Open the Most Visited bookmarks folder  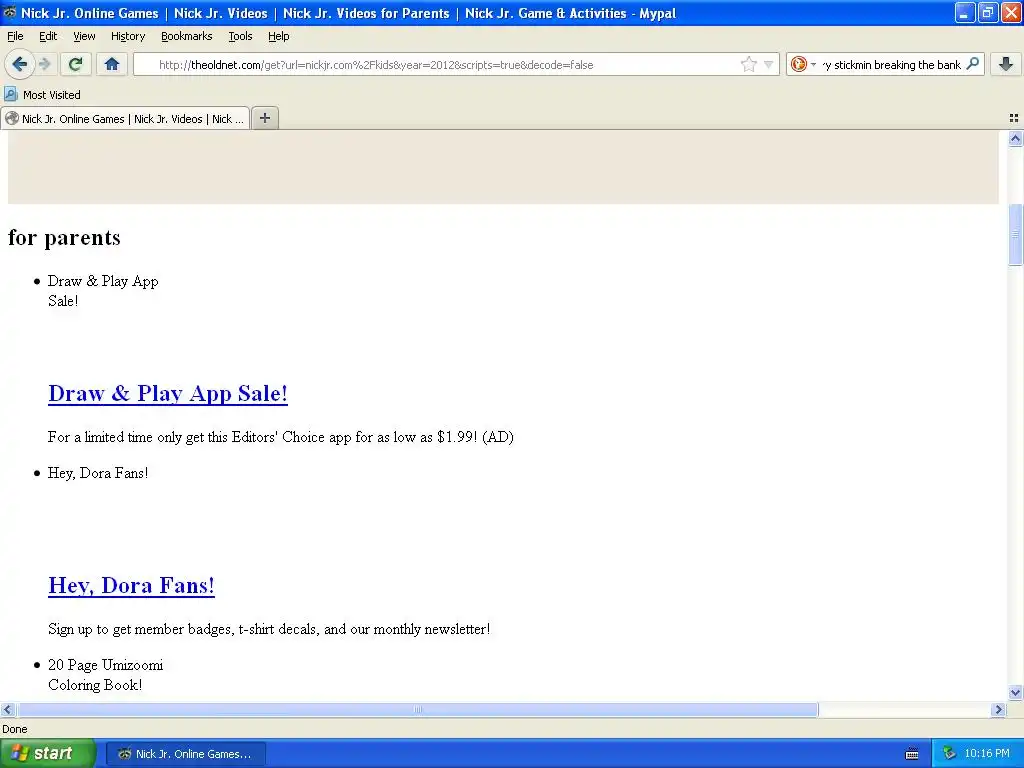pos(43,95)
